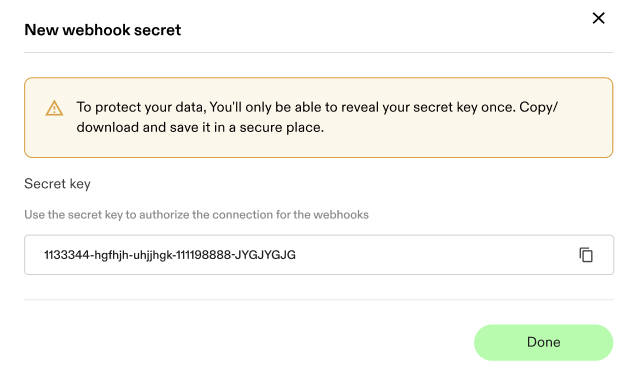The height and width of the screenshot is (372, 628).
Task: Close the New webhook secret dialog
Action: [598, 18]
